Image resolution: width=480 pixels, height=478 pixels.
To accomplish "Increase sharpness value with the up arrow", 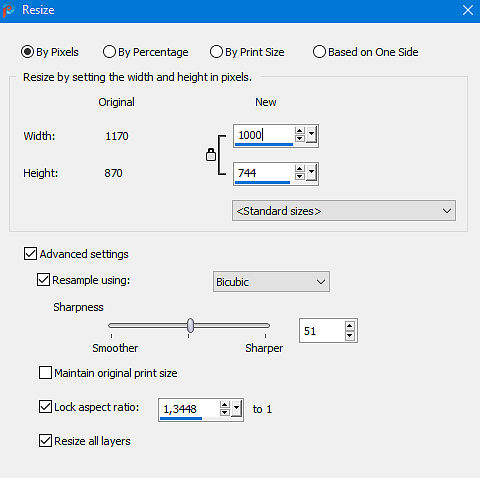I will coord(349,326).
